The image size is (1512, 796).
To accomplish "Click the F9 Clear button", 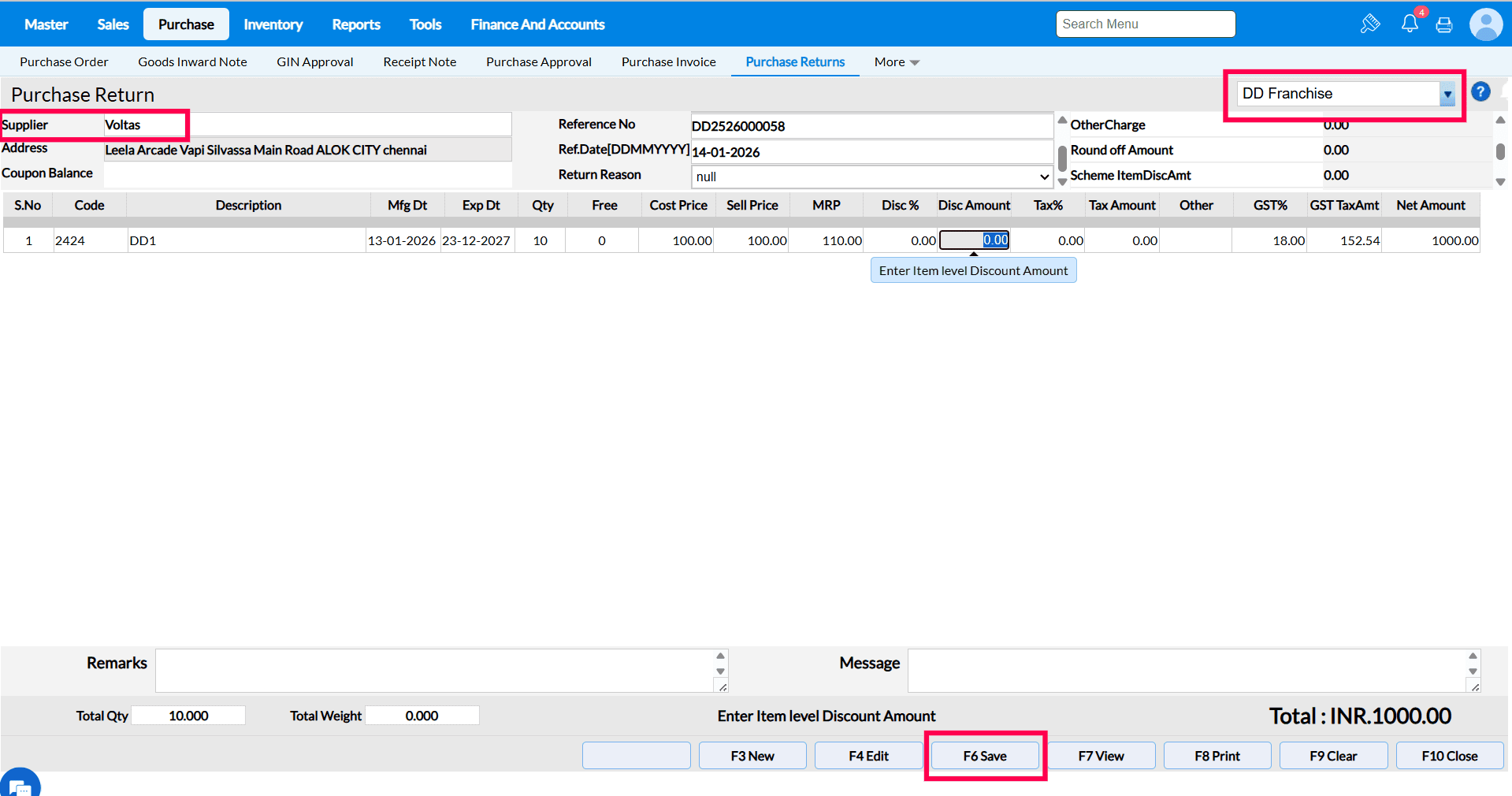I will click(1333, 756).
